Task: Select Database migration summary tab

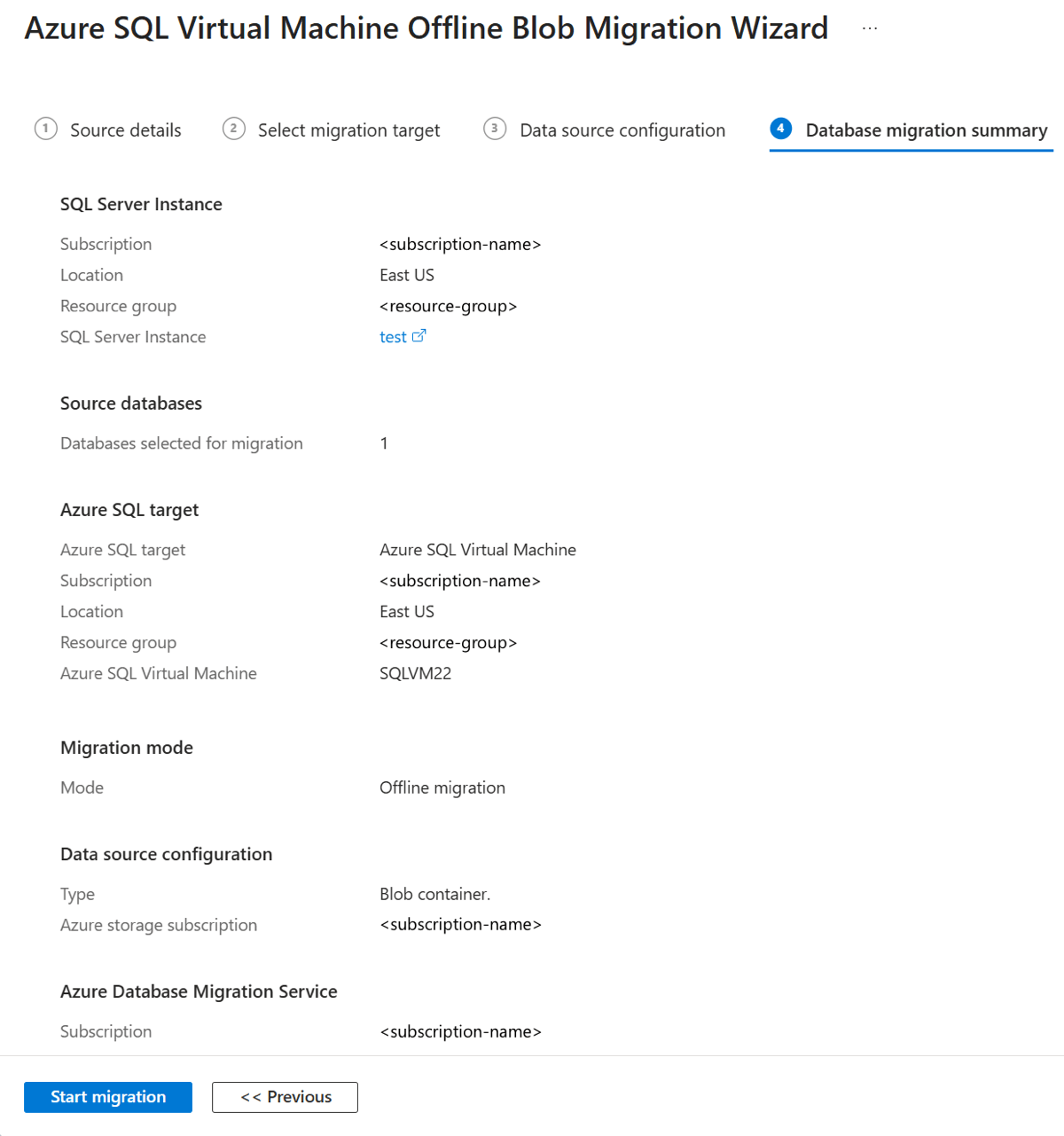Action: [x=927, y=130]
